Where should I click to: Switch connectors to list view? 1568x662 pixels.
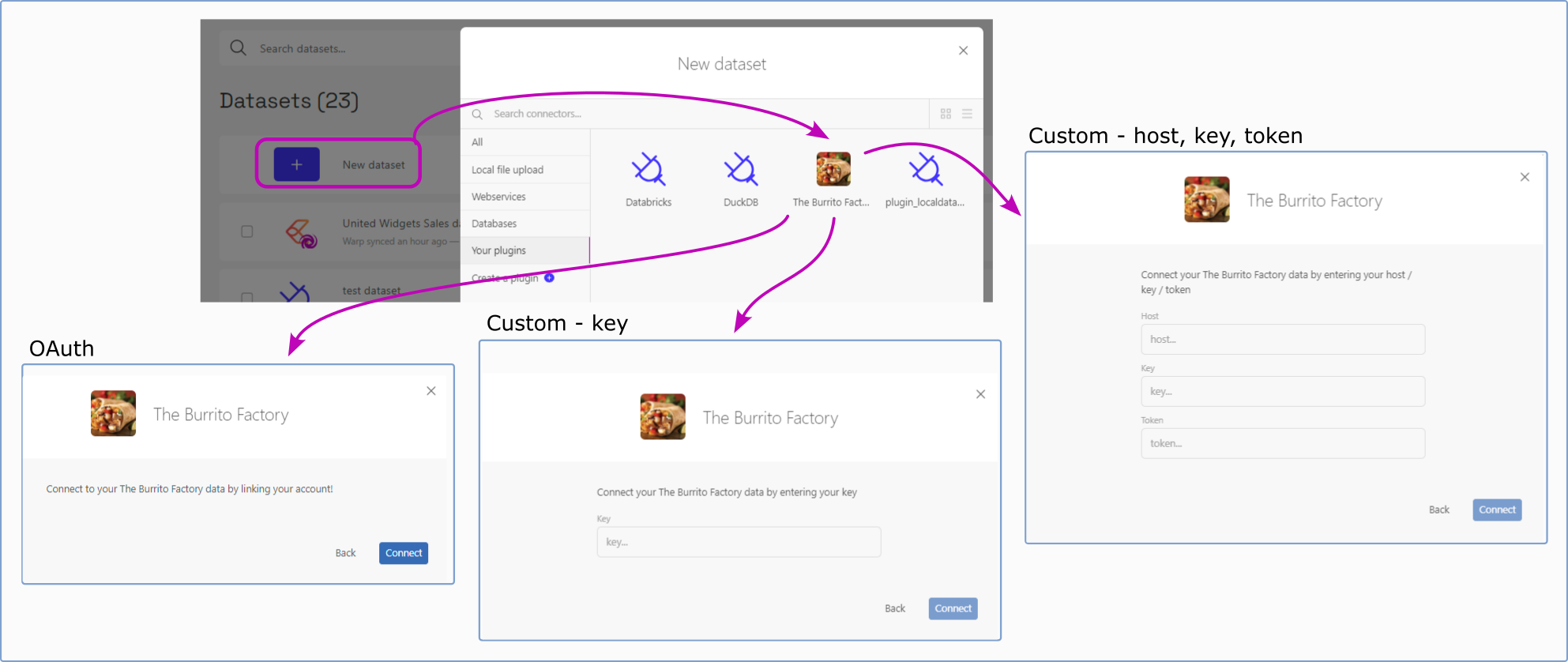[967, 114]
